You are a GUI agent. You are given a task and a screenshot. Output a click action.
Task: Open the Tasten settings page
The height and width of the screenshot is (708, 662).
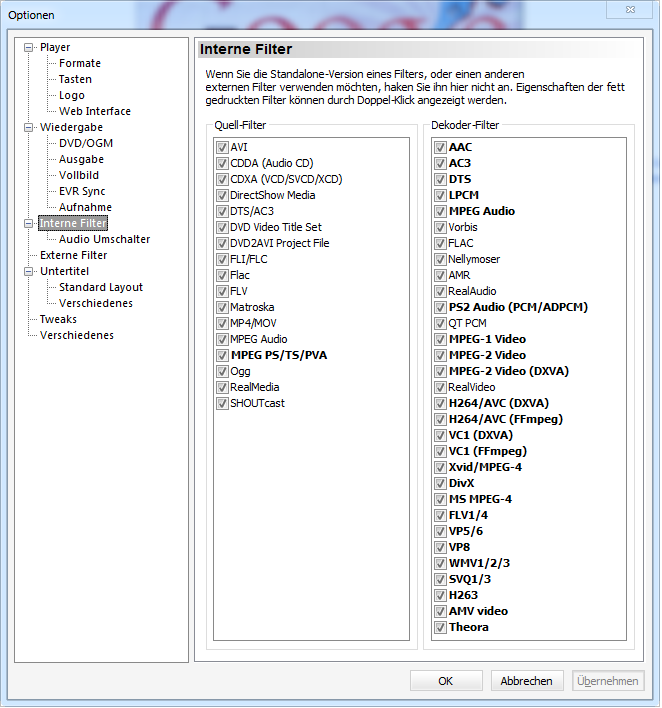tap(75, 79)
